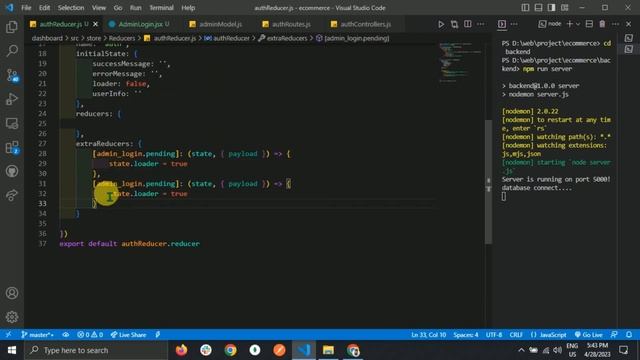Click the code minimap
640x360 pixels.
point(460,61)
